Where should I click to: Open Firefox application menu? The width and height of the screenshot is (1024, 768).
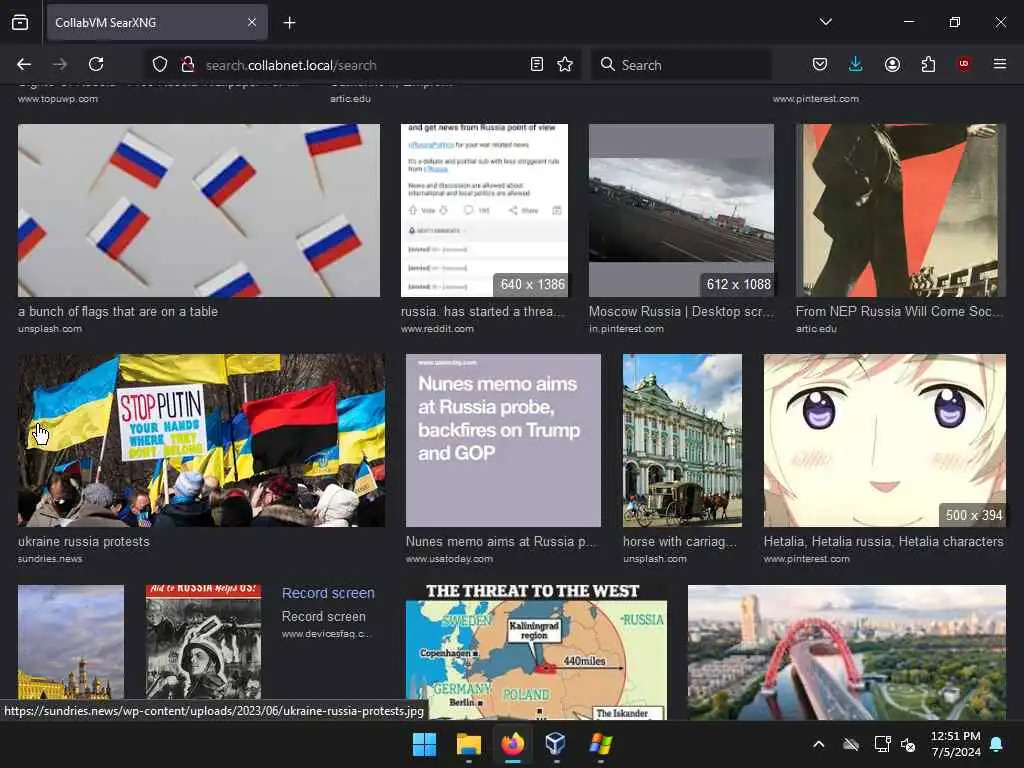click(x=999, y=64)
